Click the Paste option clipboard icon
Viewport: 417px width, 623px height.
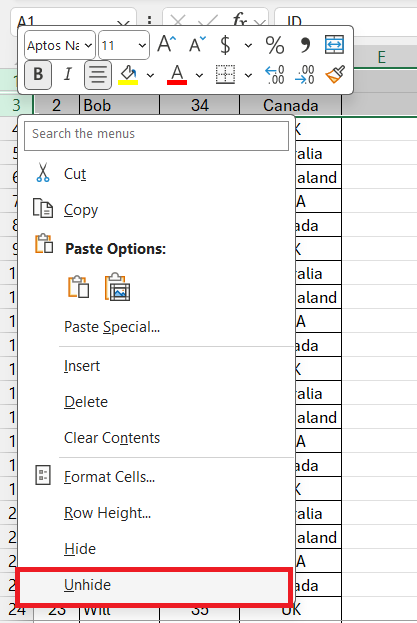[78, 287]
